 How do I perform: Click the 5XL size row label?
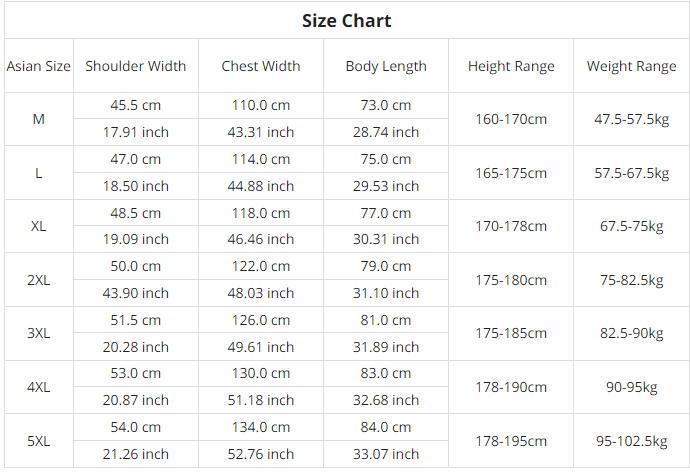[x=39, y=441]
